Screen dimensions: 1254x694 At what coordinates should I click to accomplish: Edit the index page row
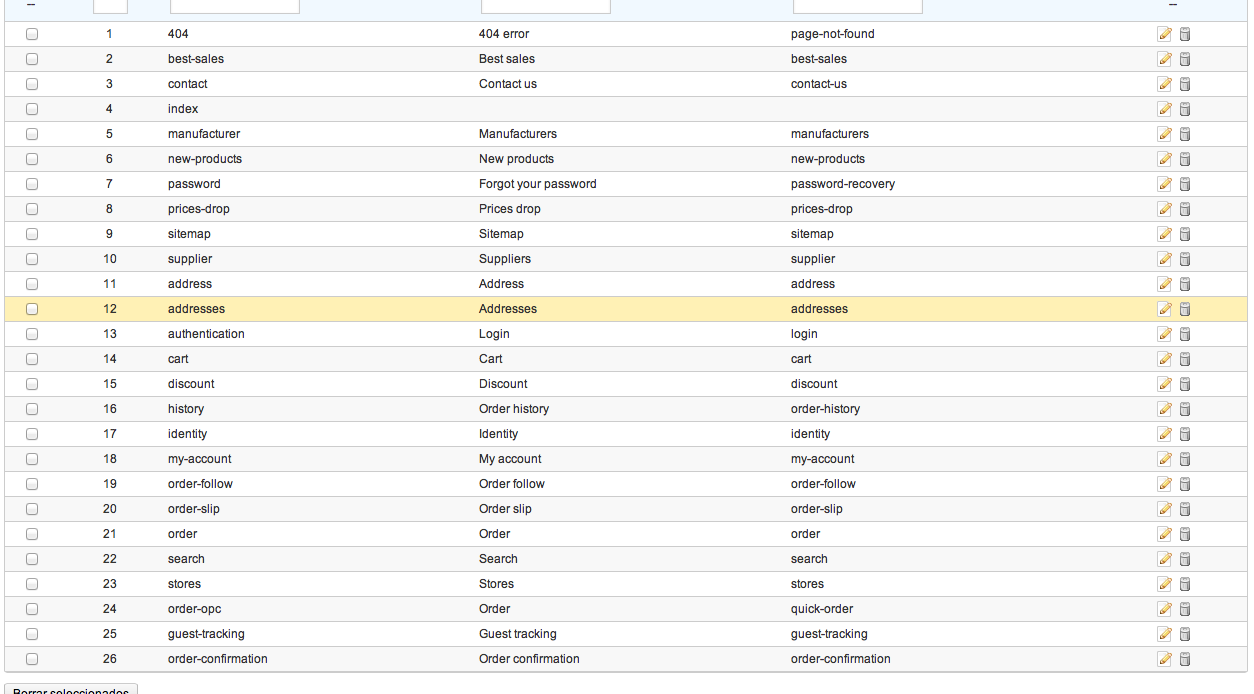click(1164, 109)
